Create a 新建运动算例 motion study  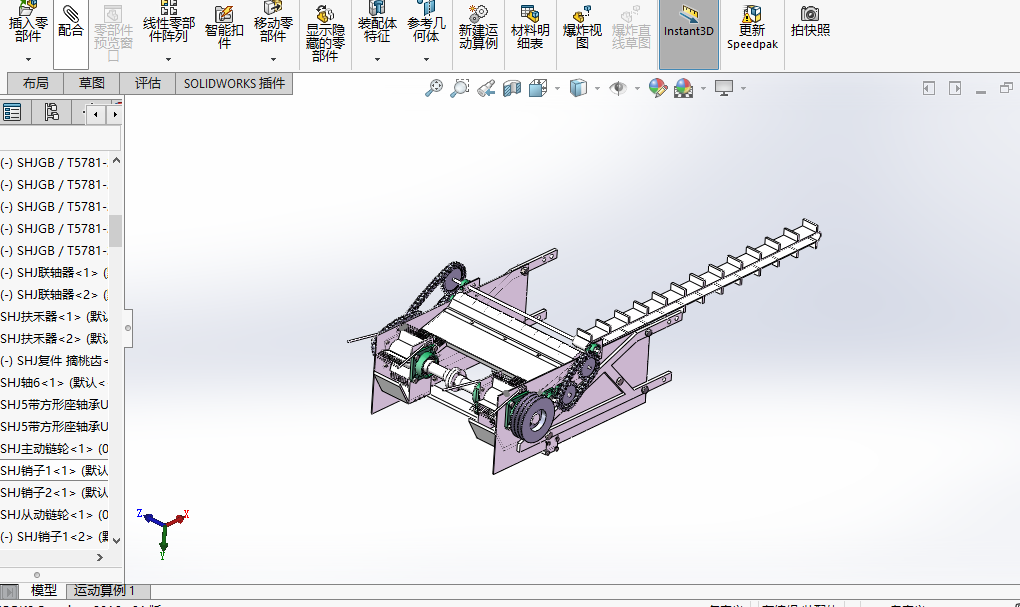click(x=478, y=29)
